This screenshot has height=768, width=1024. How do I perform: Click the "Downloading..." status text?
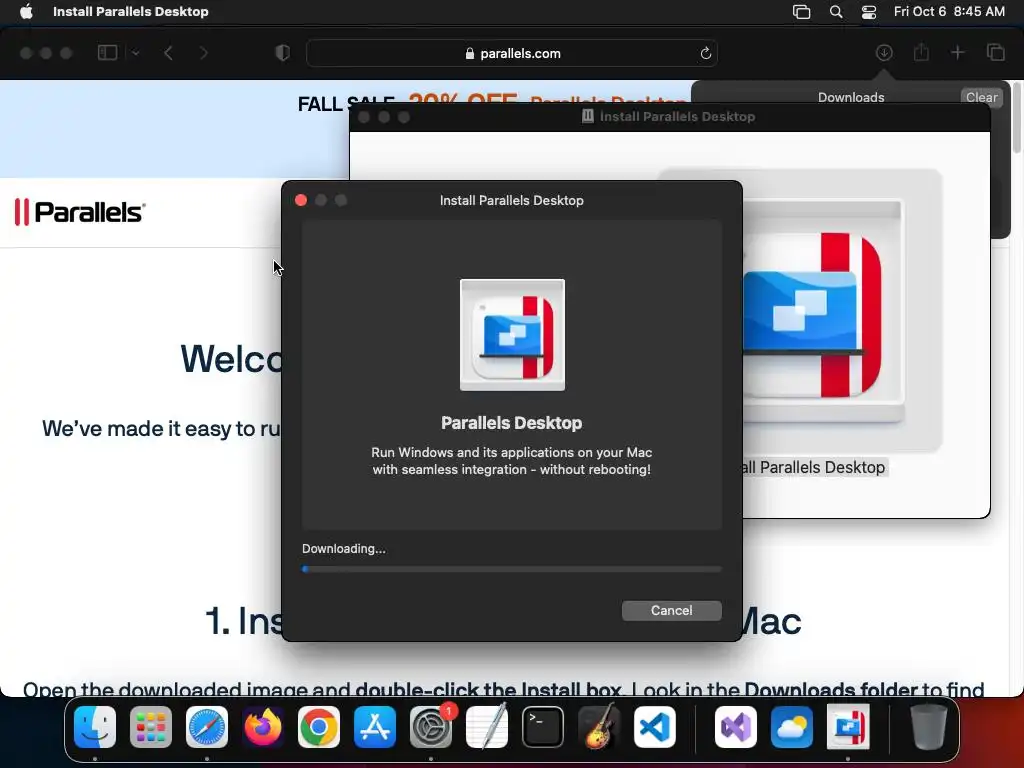344,549
